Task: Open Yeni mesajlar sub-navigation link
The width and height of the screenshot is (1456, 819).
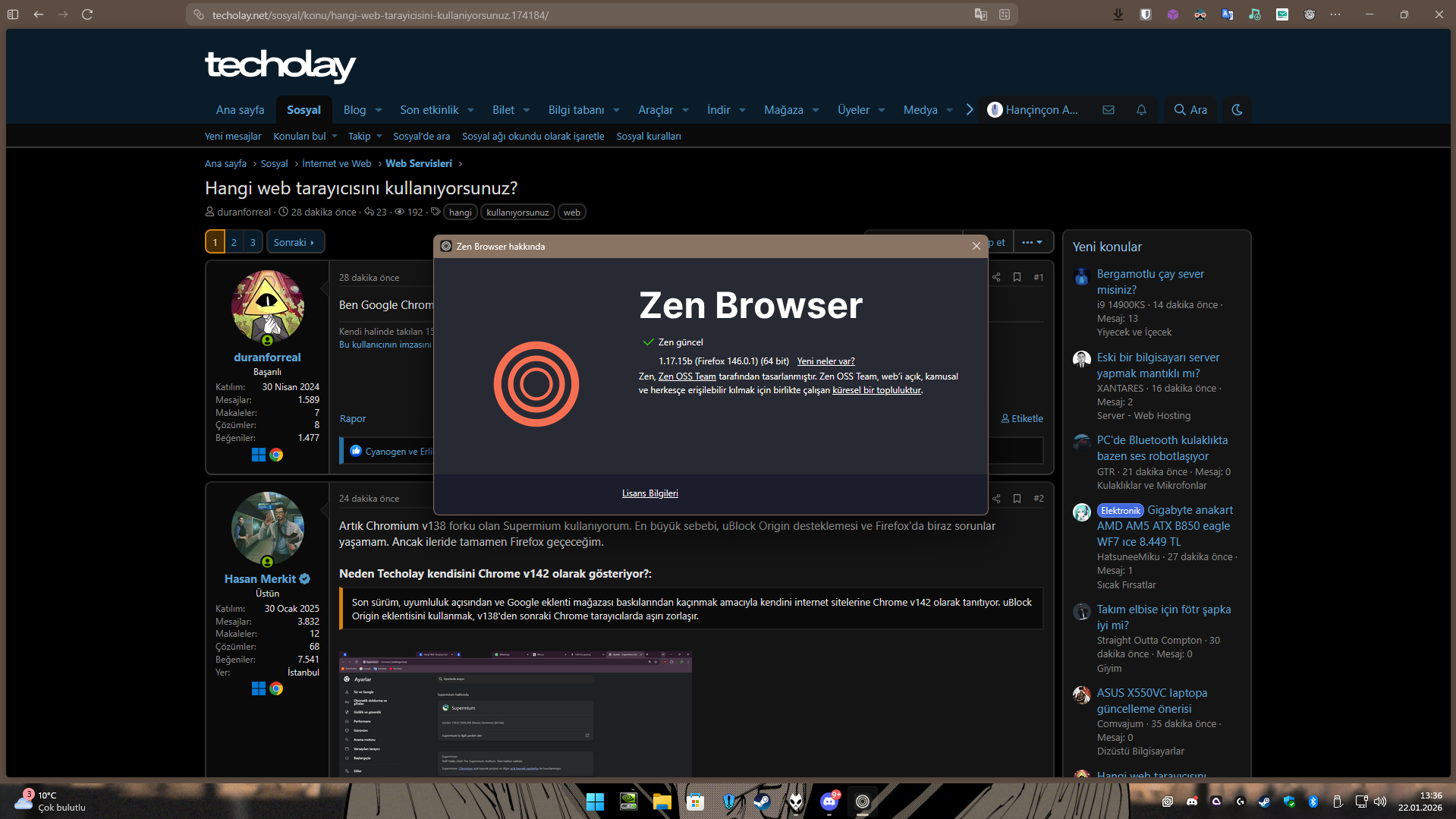Action: point(233,137)
